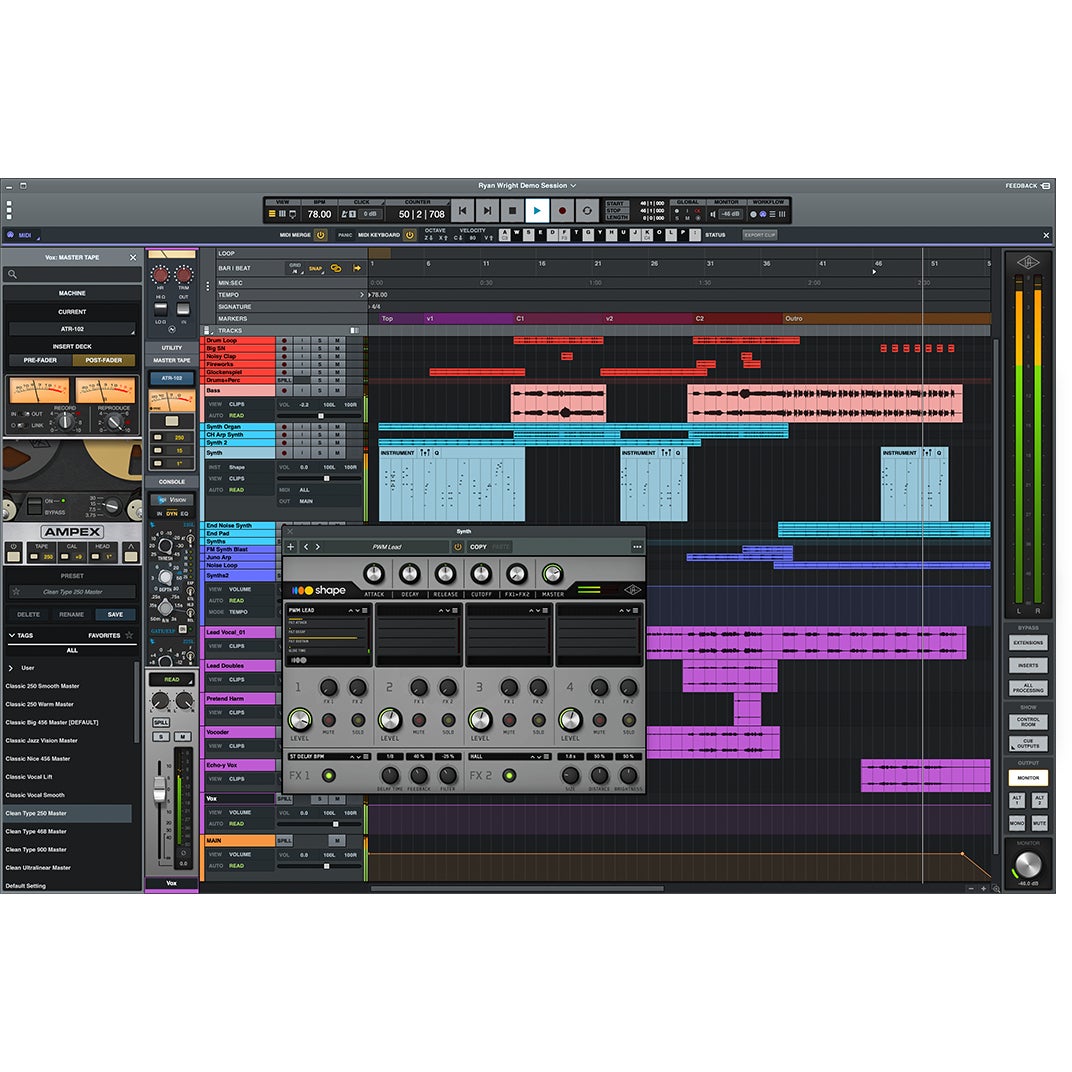Click the Stop transport button
The width and height of the screenshot is (1072, 1072).
pos(512,211)
